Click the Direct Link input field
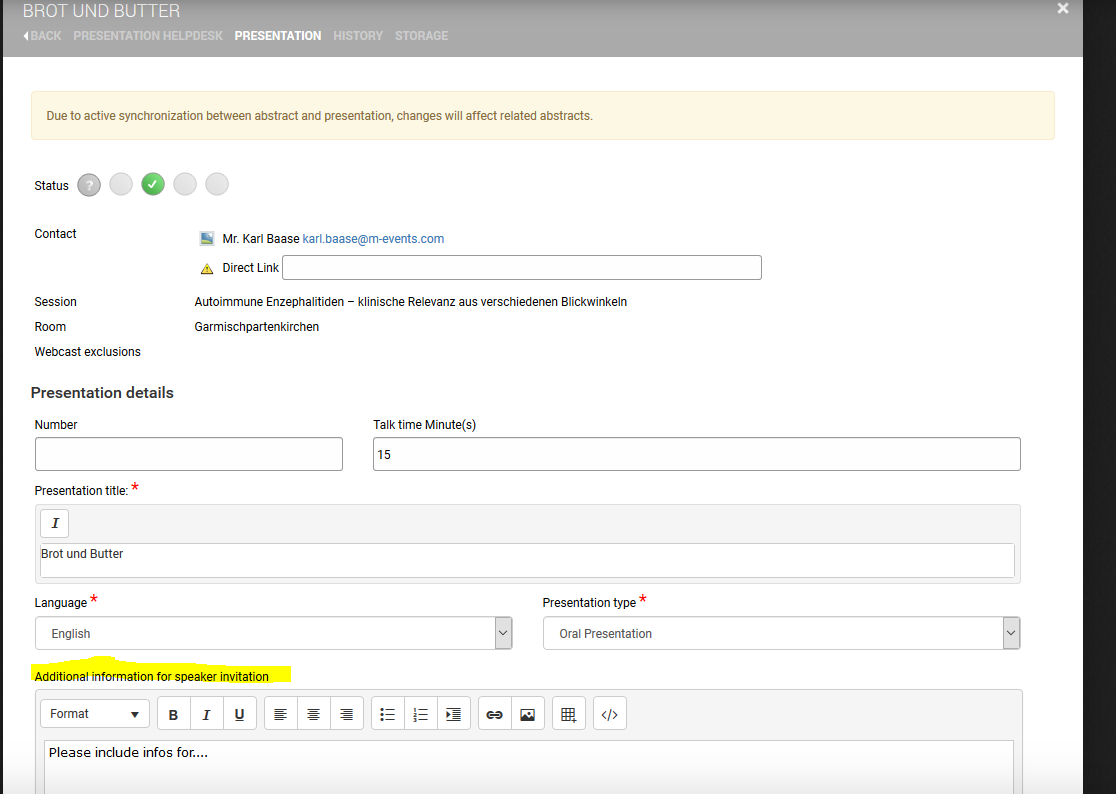 522,268
